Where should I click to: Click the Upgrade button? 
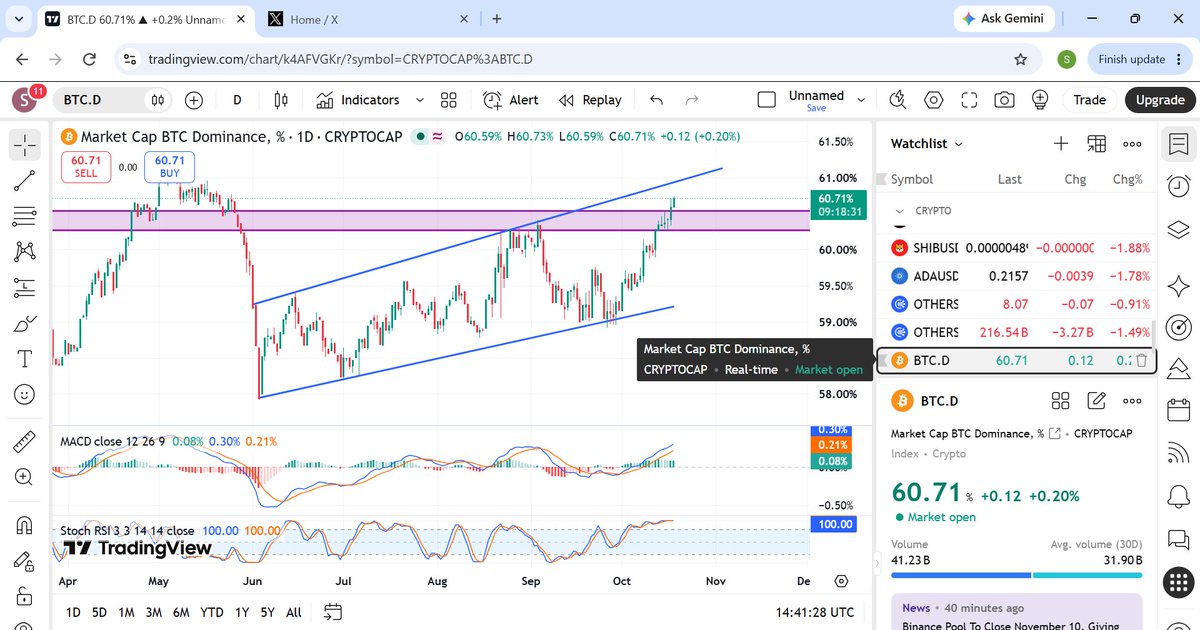[x=1160, y=100]
